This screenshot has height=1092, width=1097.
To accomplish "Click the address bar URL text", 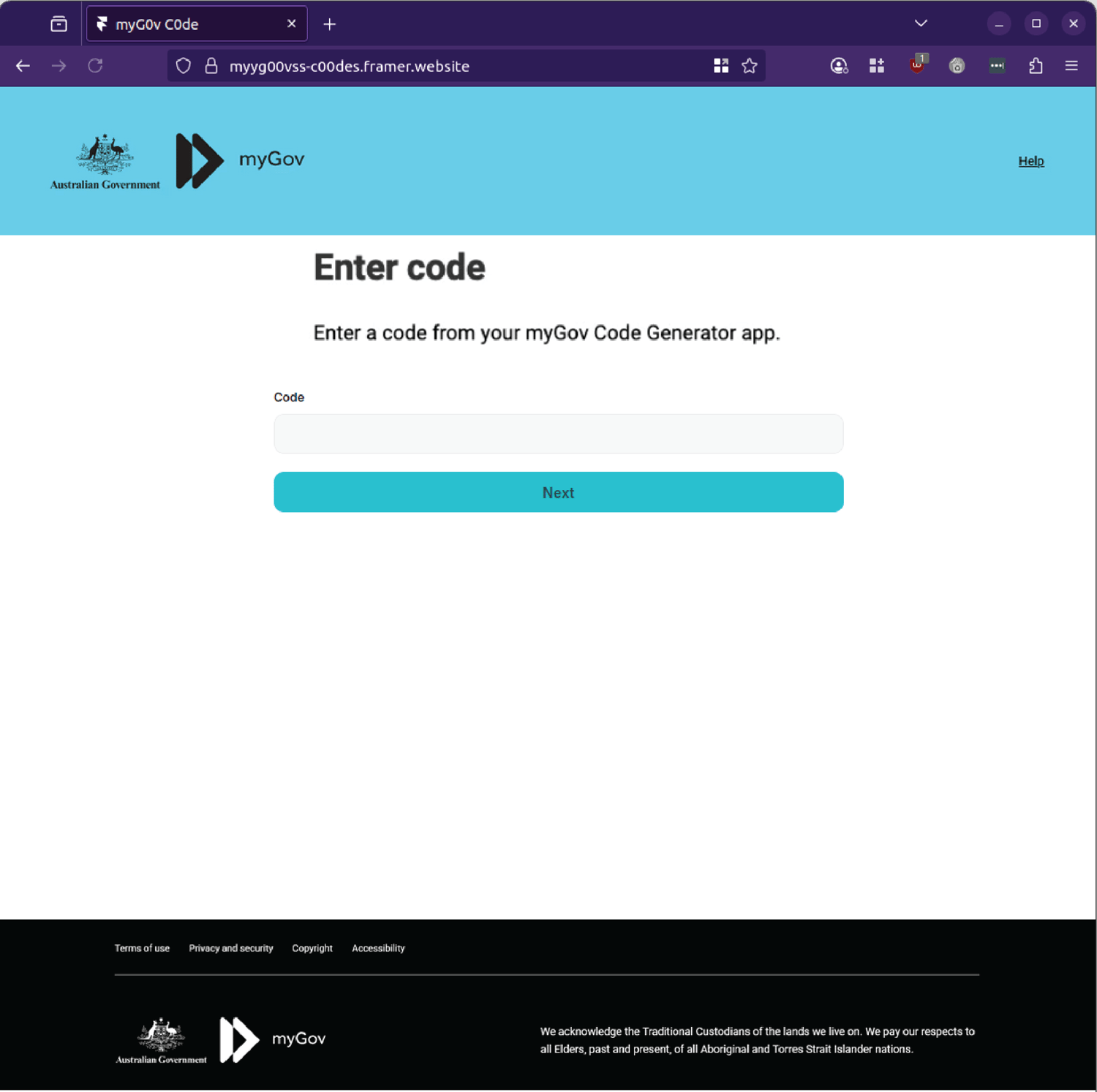I will 350,66.
